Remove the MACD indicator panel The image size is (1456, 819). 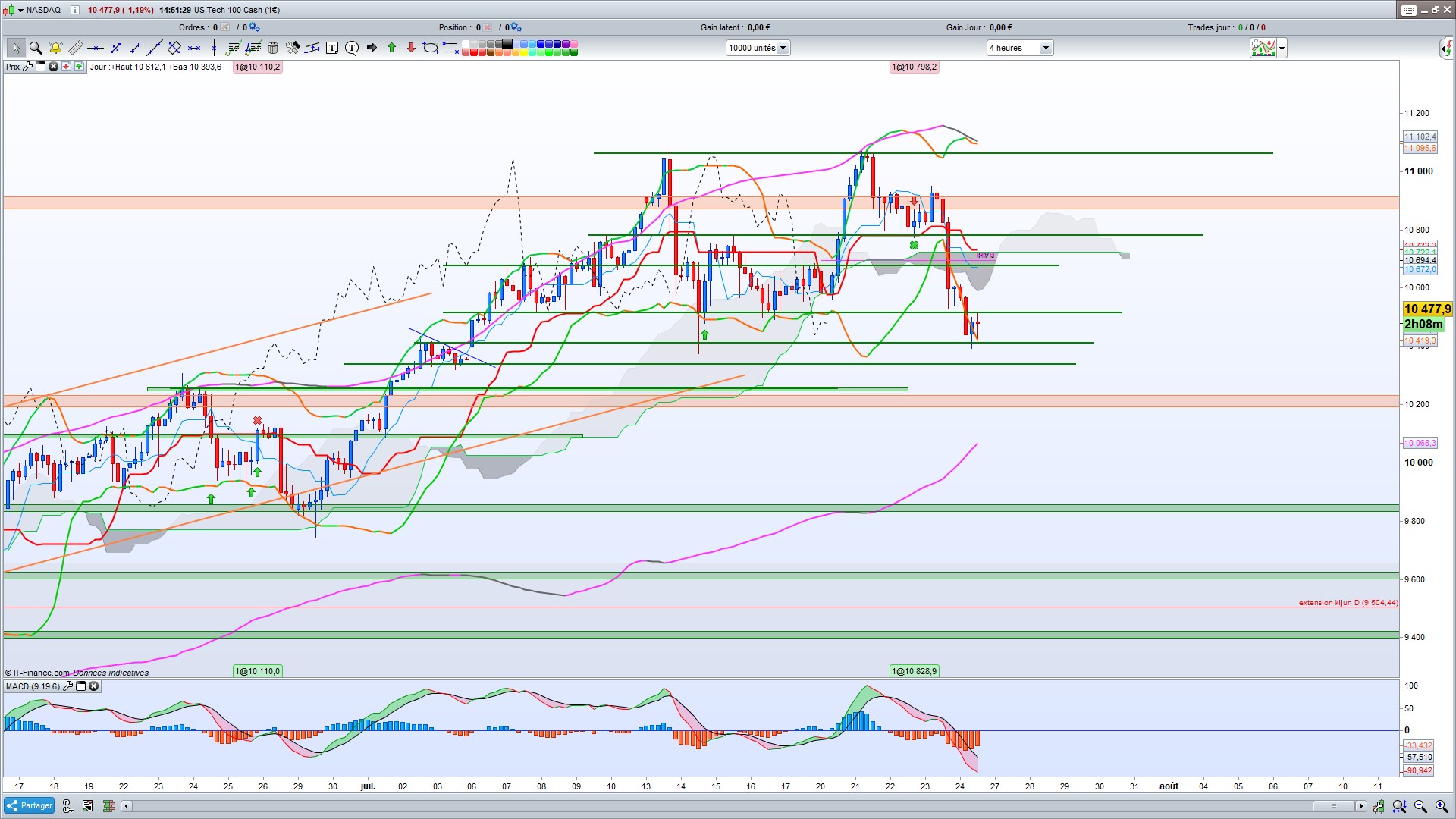click(94, 686)
